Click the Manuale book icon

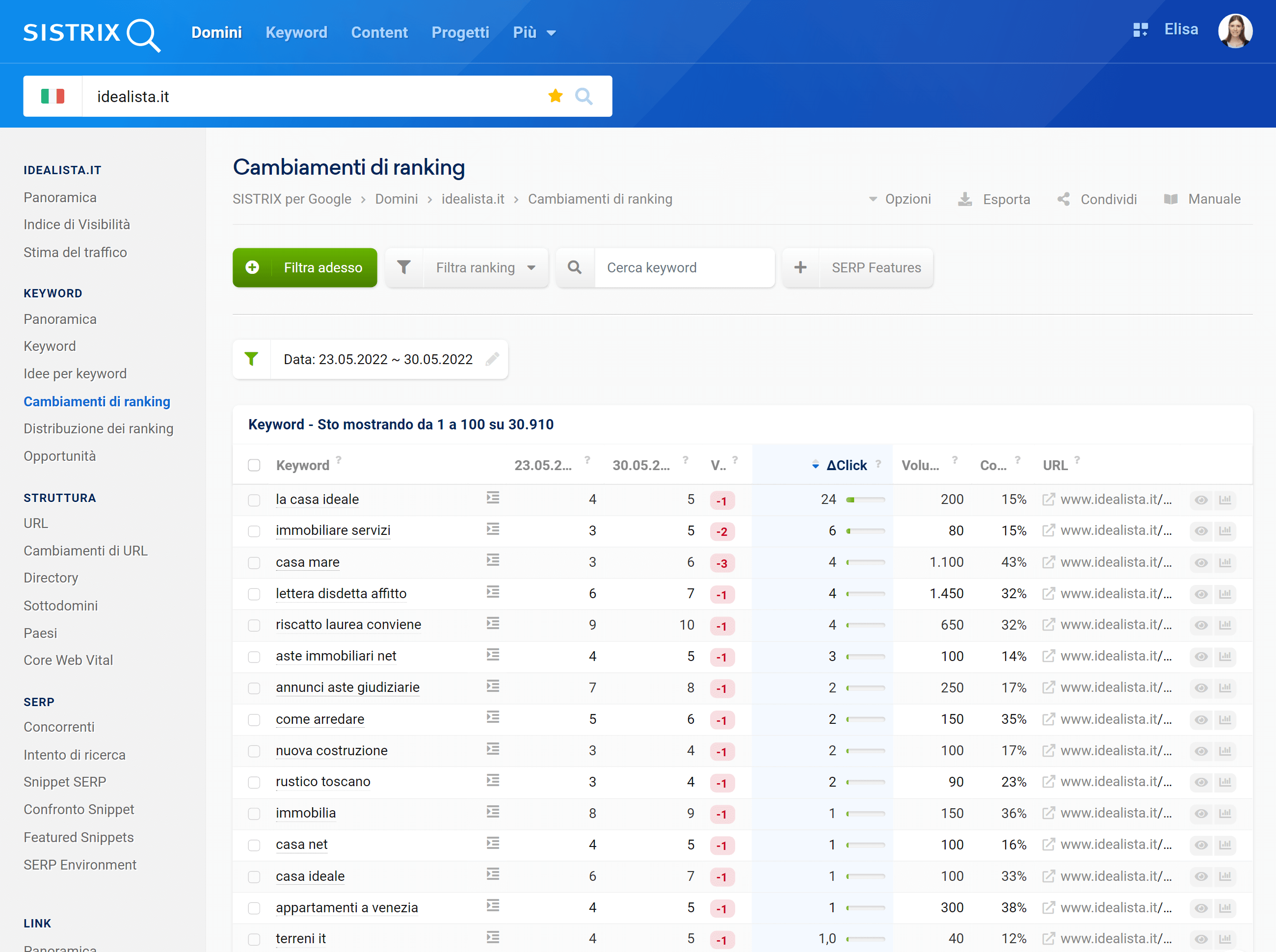pyautogui.click(x=1170, y=199)
